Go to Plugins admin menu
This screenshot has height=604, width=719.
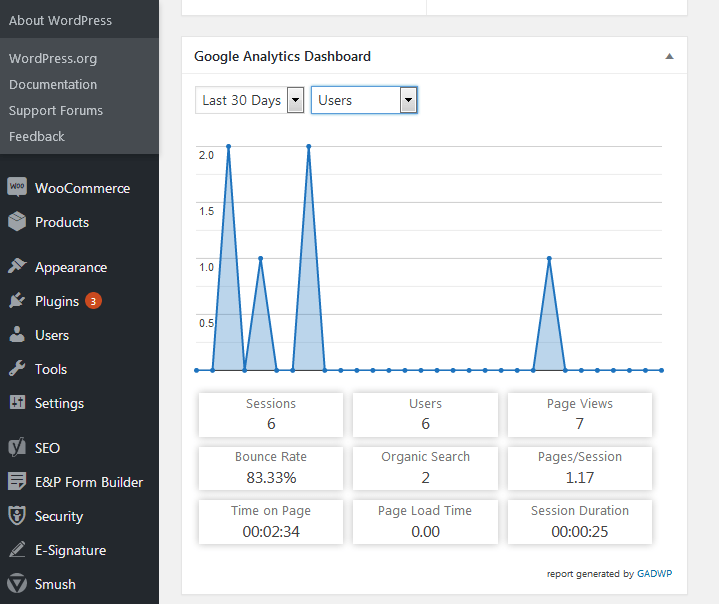click(57, 301)
